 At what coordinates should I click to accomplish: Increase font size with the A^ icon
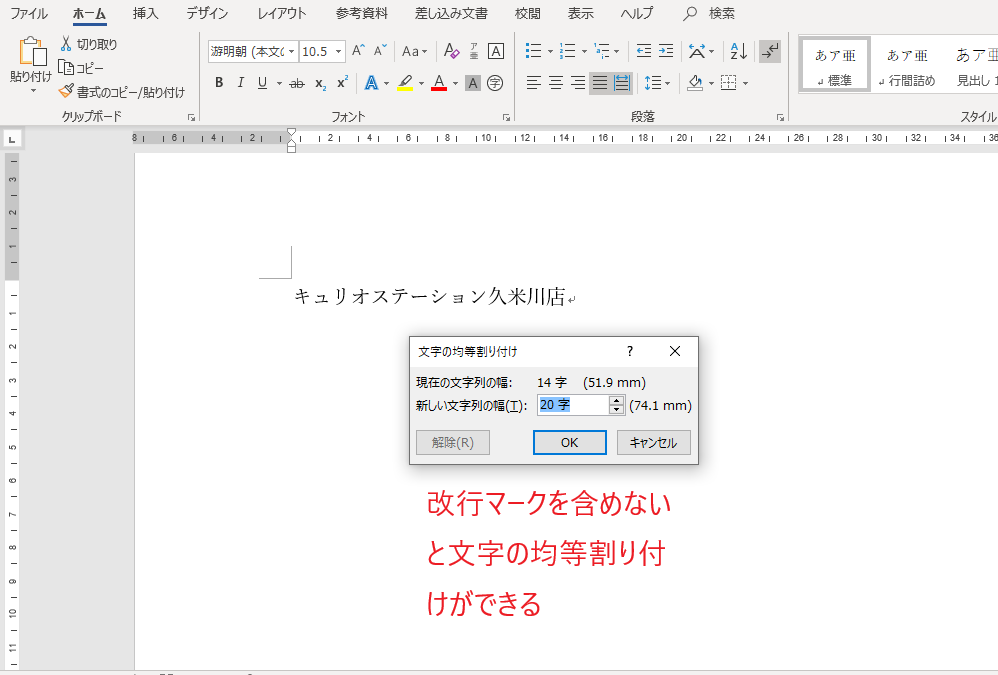click(359, 51)
